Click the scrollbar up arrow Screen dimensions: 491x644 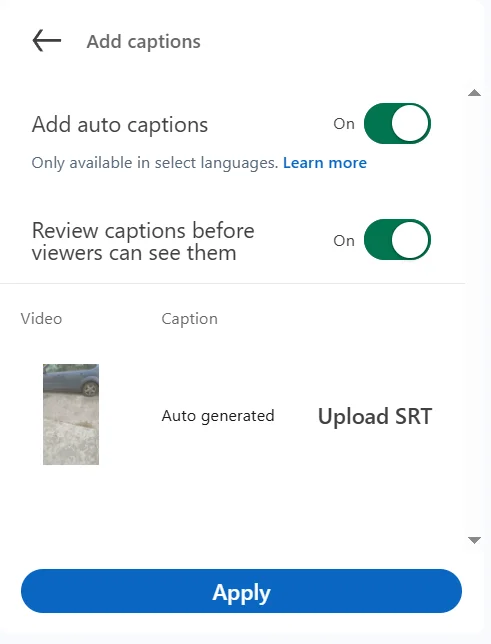(x=475, y=93)
